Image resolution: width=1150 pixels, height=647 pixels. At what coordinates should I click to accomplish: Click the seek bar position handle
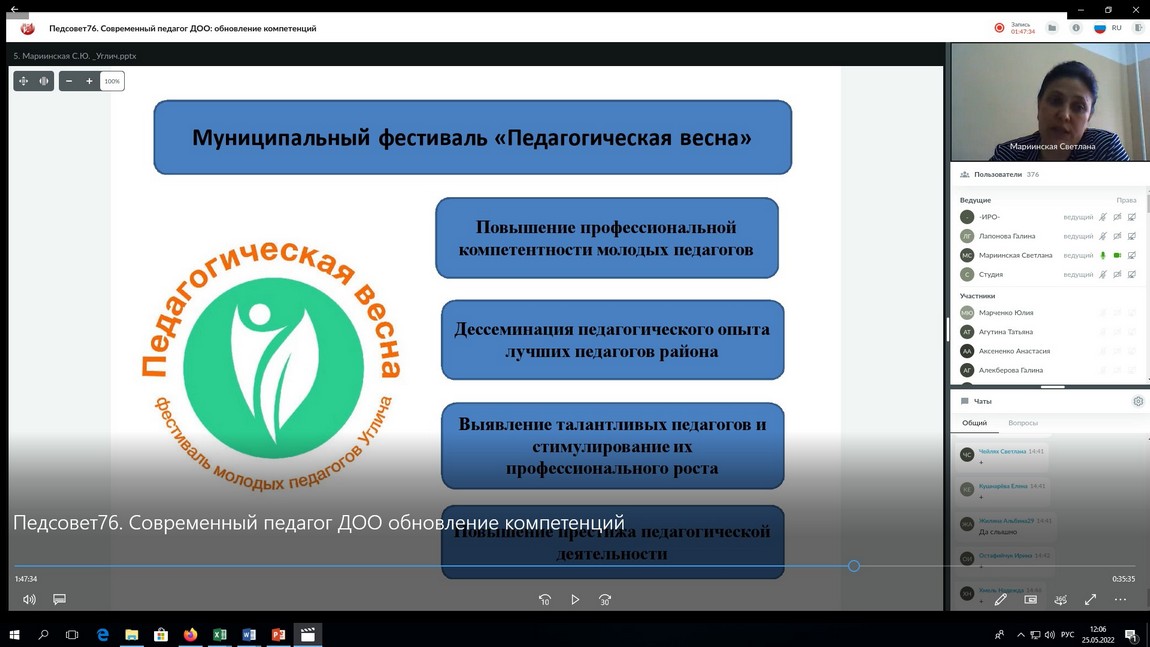click(854, 566)
